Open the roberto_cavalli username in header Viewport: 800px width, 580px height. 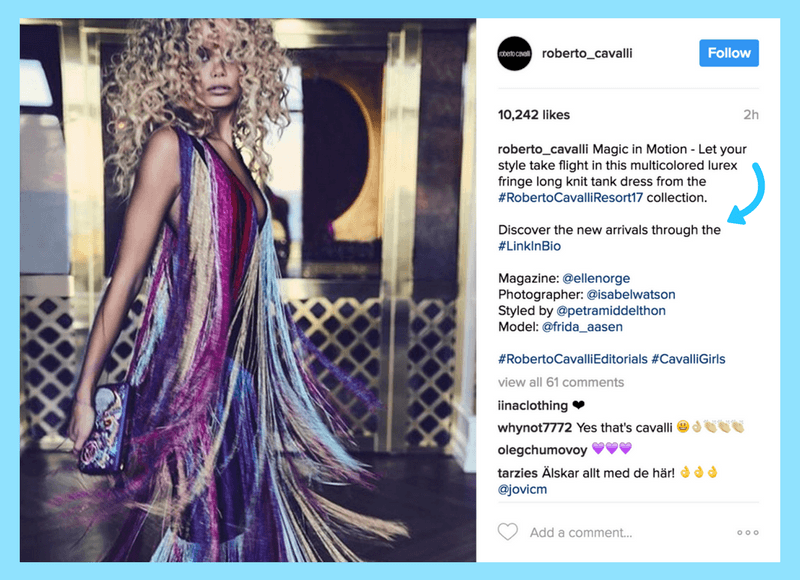click(x=587, y=53)
